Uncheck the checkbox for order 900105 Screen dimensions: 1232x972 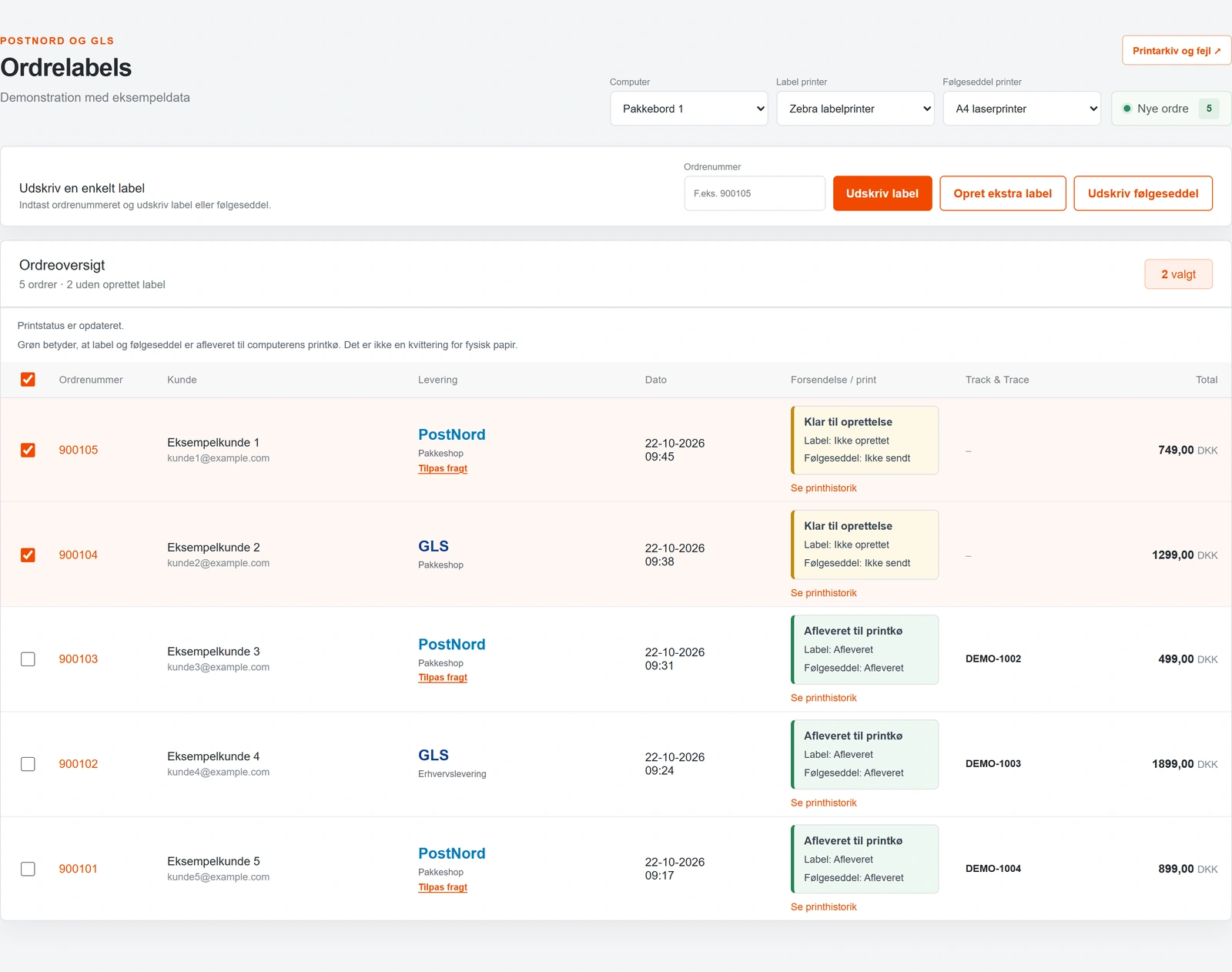(28, 450)
